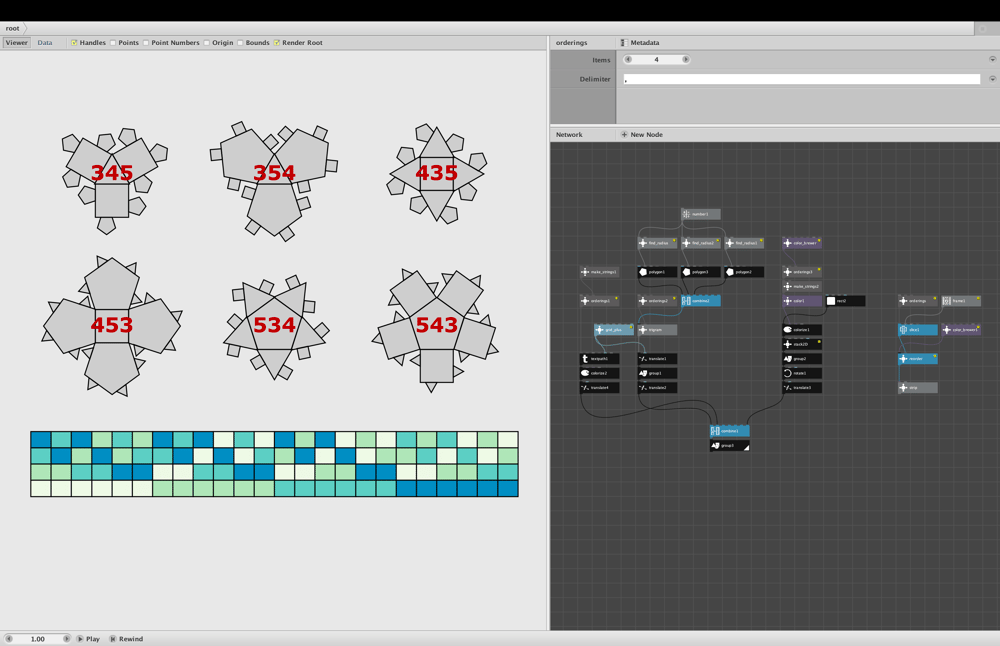Select the rendered group3 node
The image size is (1000, 646).
(x=730, y=445)
